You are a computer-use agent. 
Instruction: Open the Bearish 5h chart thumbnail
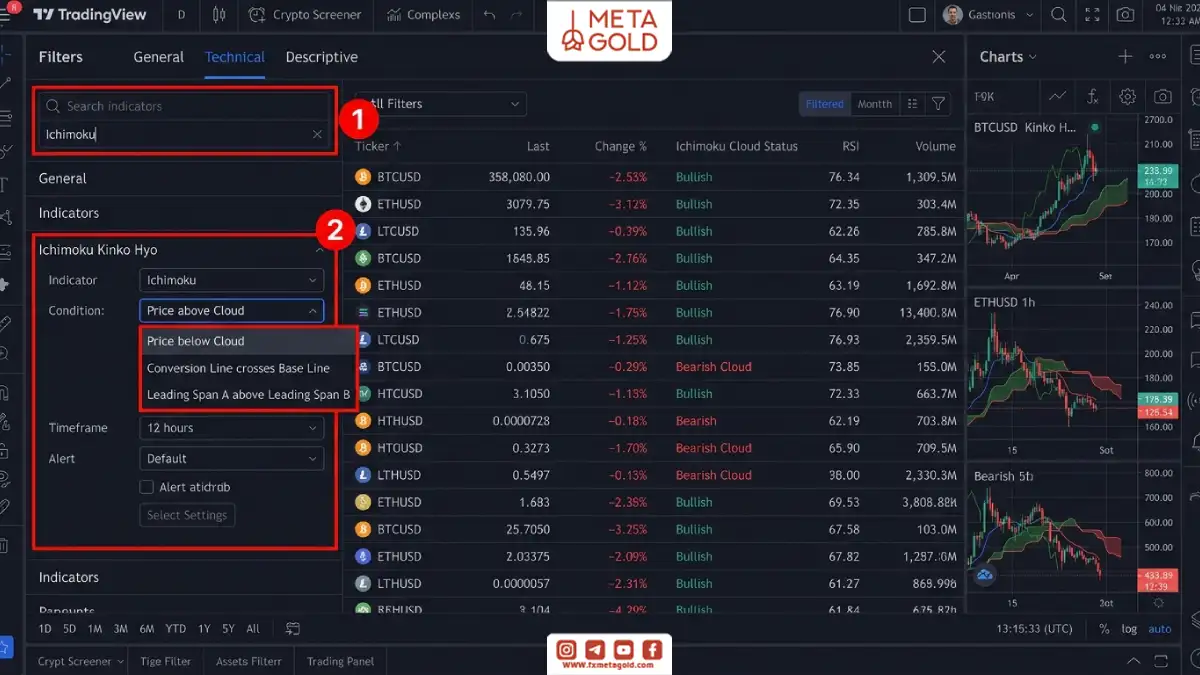[1053, 540]
